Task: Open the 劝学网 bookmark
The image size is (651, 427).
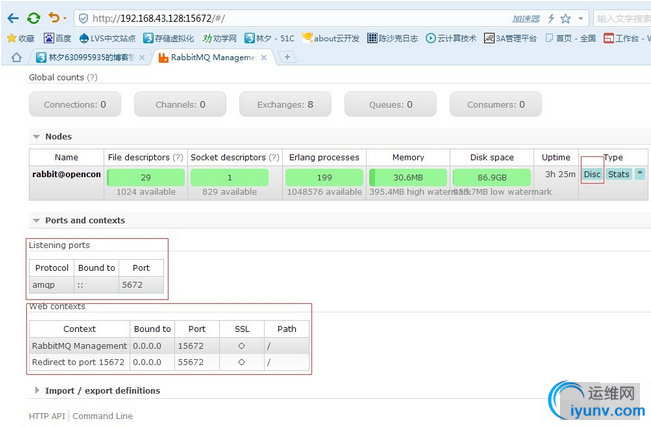Action: (219, 39)
